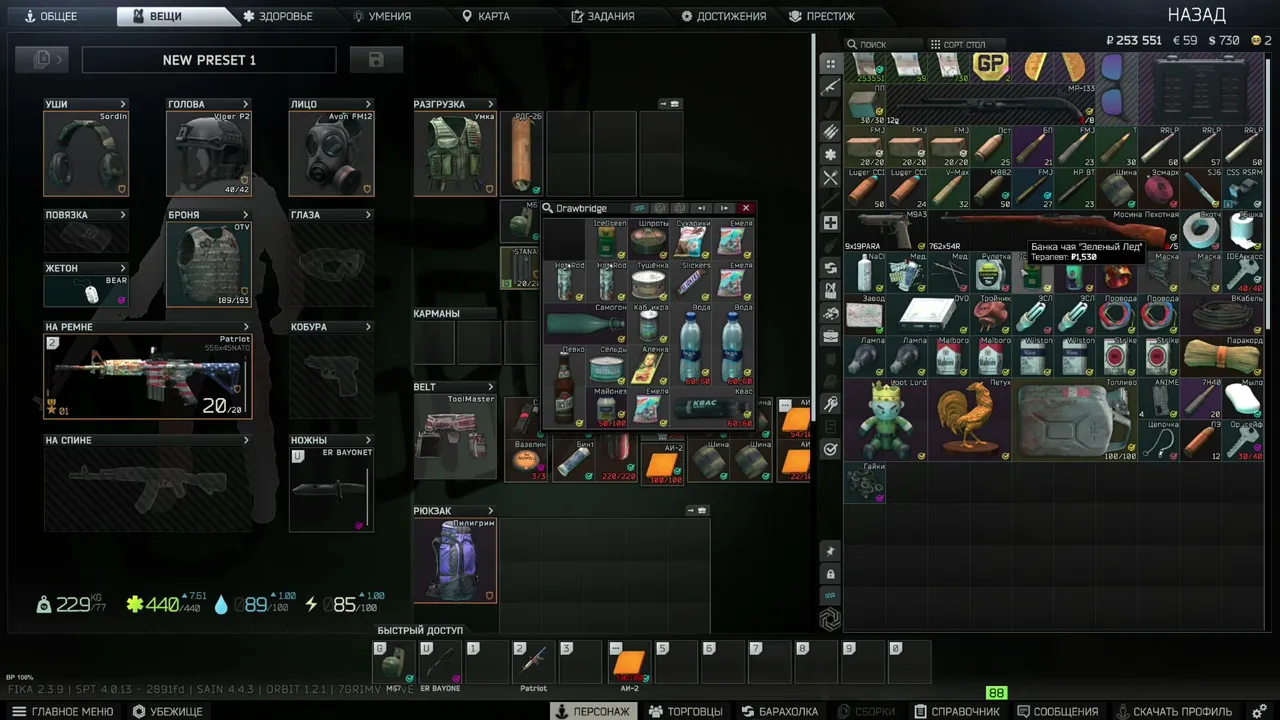Viewport: 1280px width, 720px height.
Task: Open БАРАХОЛКА from the bottom bar
Action: coord(780,711)
